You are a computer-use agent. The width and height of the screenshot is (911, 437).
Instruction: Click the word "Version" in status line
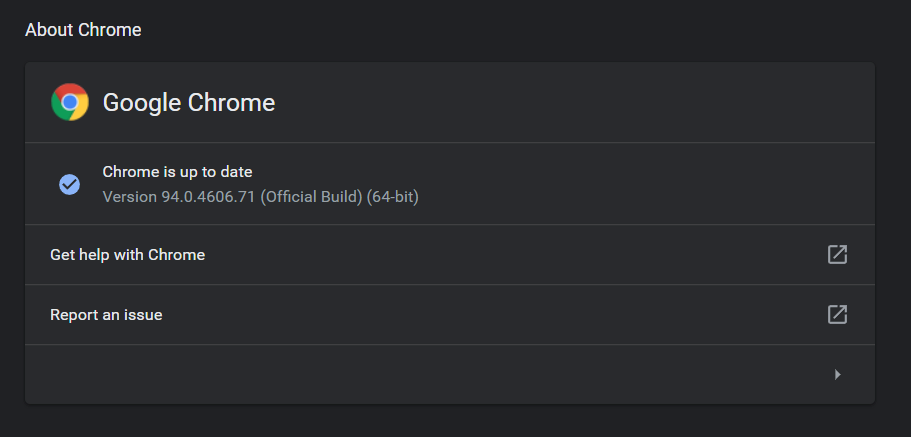pyautogui.click(x=129, y=197)
